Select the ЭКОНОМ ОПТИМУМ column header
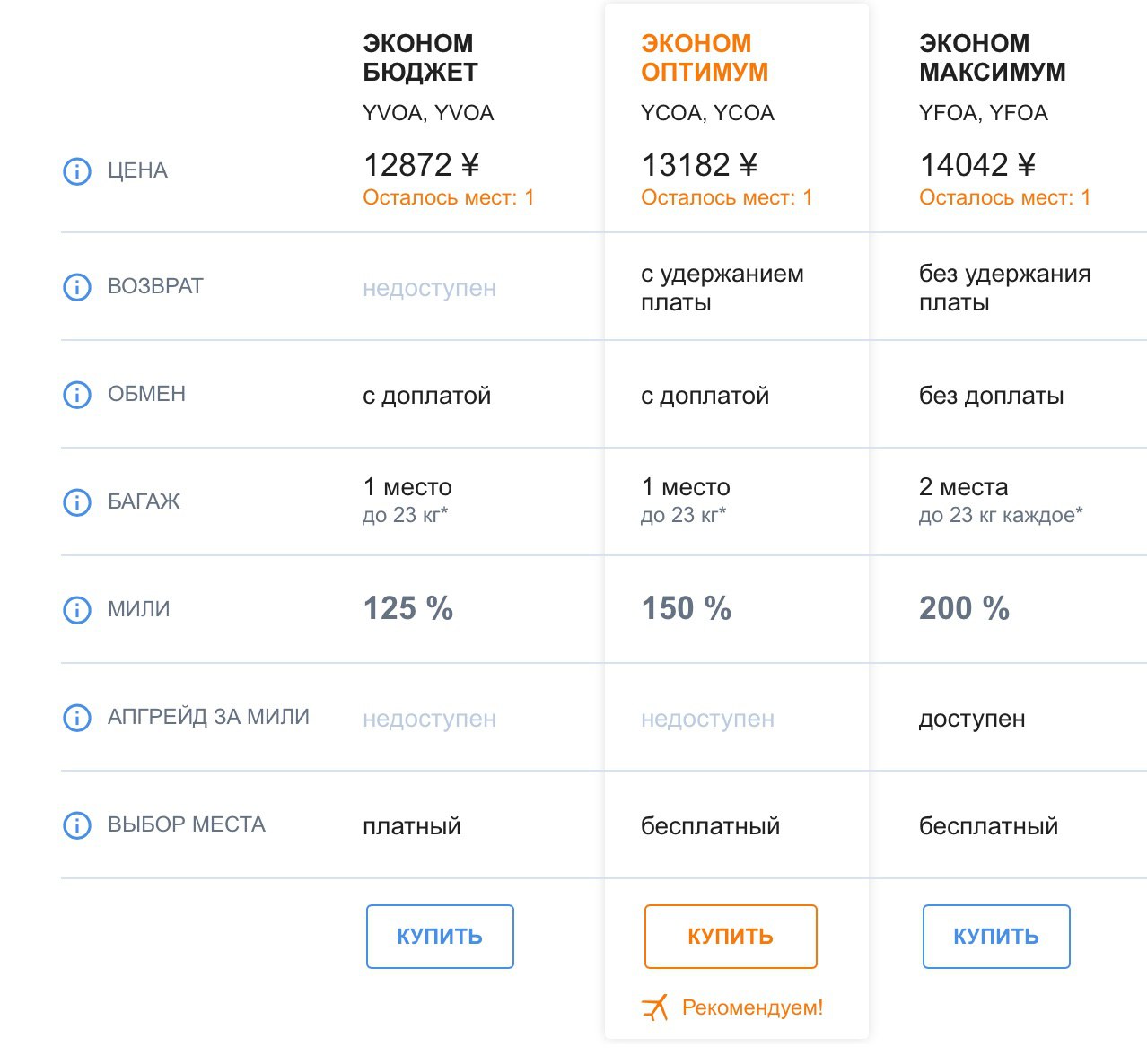The image size is (1147, 1064). tap(705, 57)
